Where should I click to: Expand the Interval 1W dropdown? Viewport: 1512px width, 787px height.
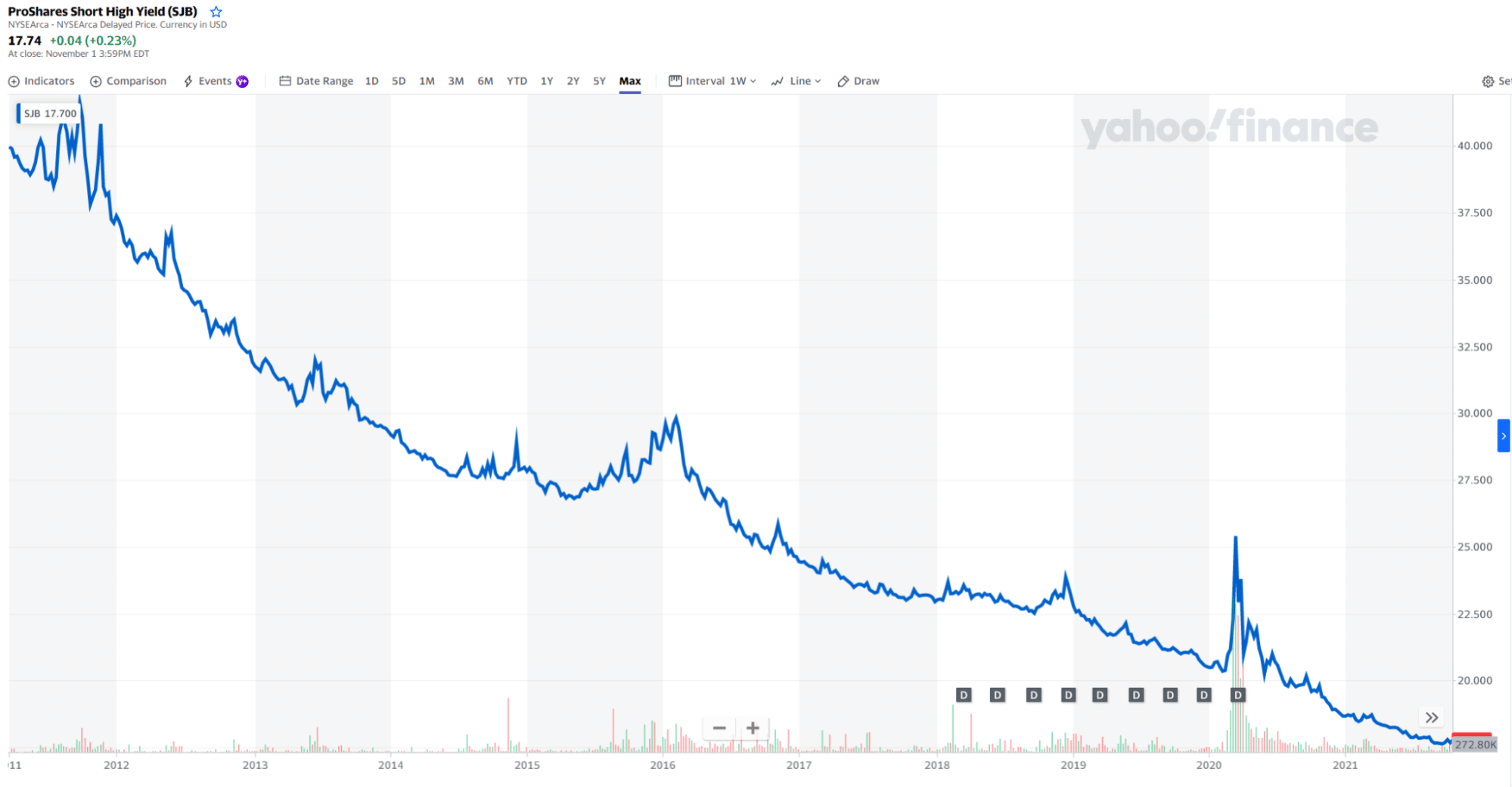[x=713, y=81]
